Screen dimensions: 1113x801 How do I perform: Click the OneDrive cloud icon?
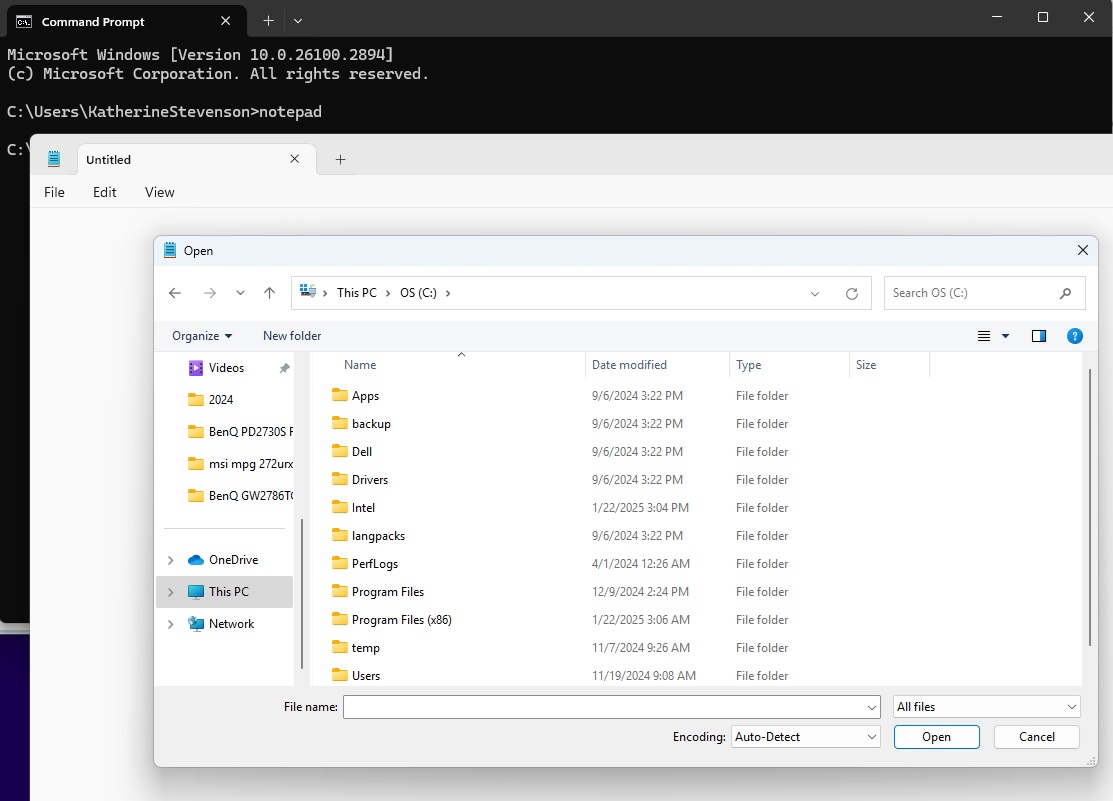[196, 560]
